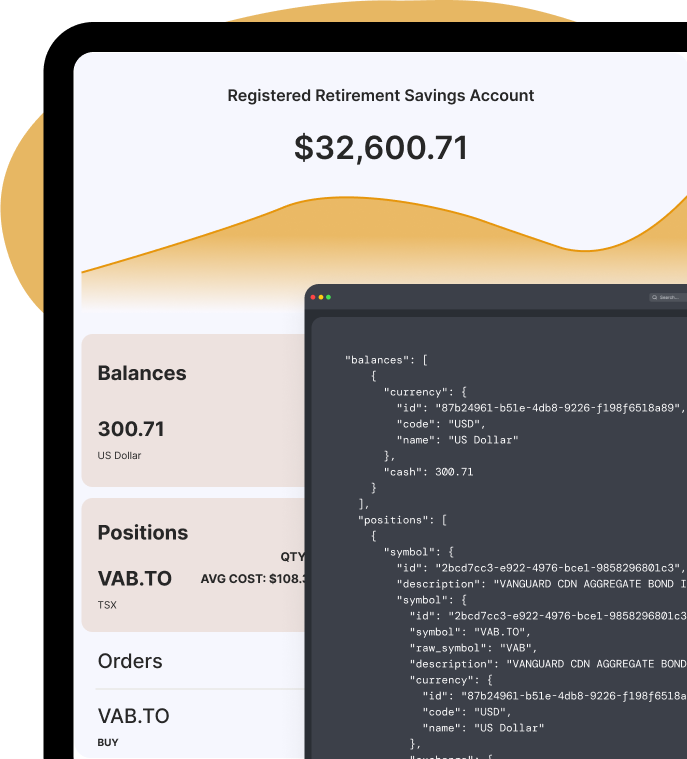Click the BUY label on the VAB.TO order
Image resolution: width=687 pixels, height=759 pixels.
pos(108,743)
